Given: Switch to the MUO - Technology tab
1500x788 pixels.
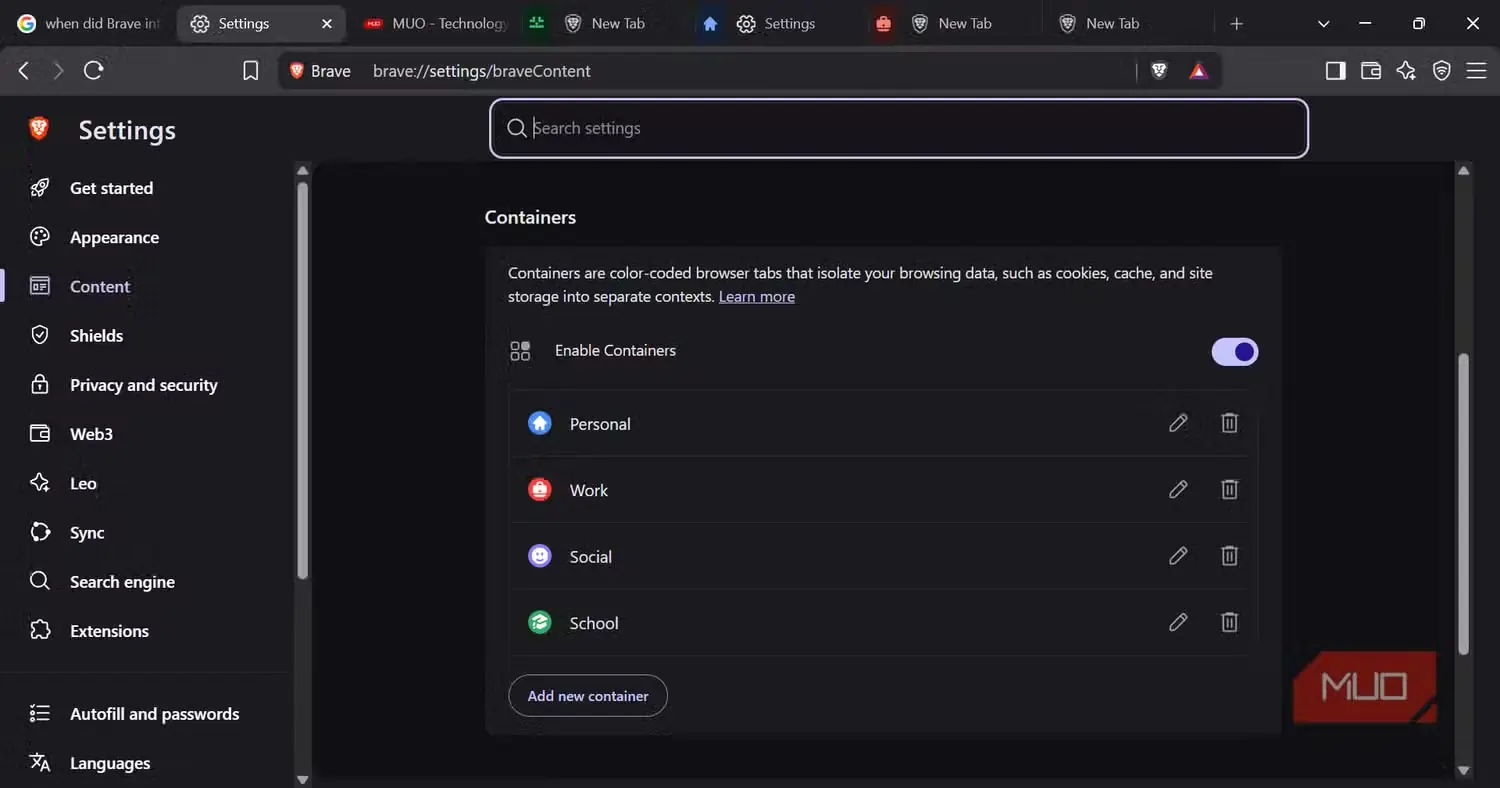Looking at the screenshot, I should pyautogui.click(x=436, y=23).
